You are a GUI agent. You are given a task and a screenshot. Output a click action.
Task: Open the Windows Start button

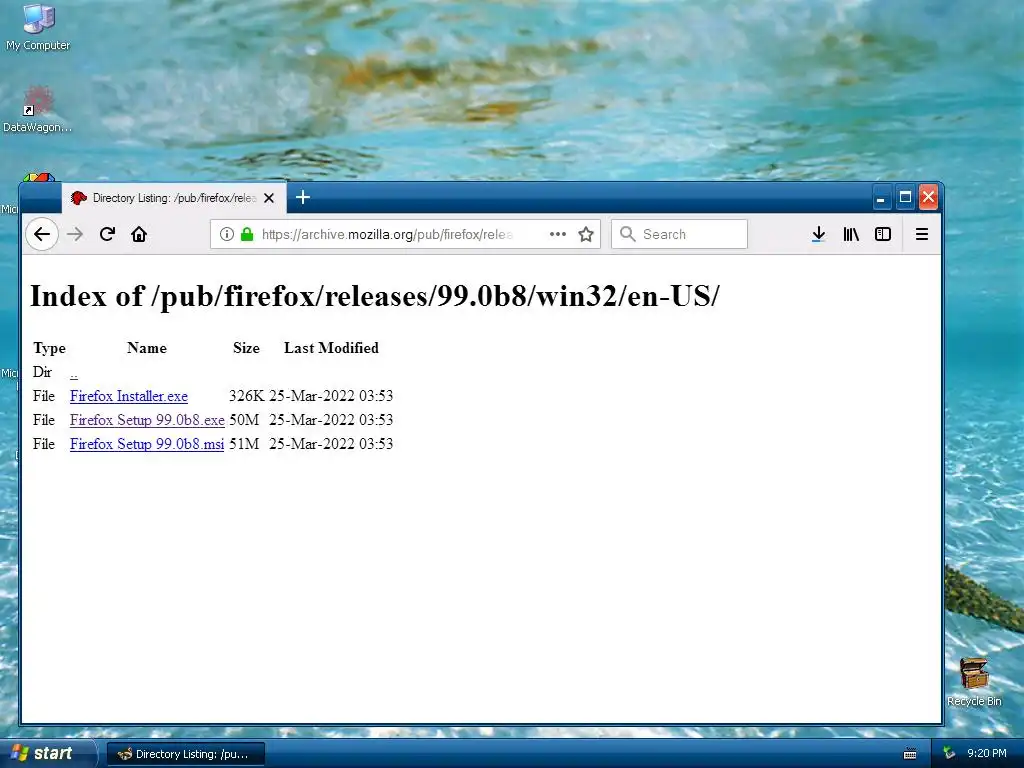47,753
